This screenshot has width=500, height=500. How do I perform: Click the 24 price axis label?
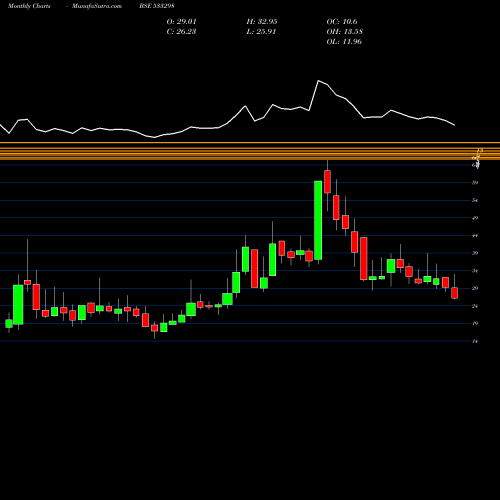475,306
